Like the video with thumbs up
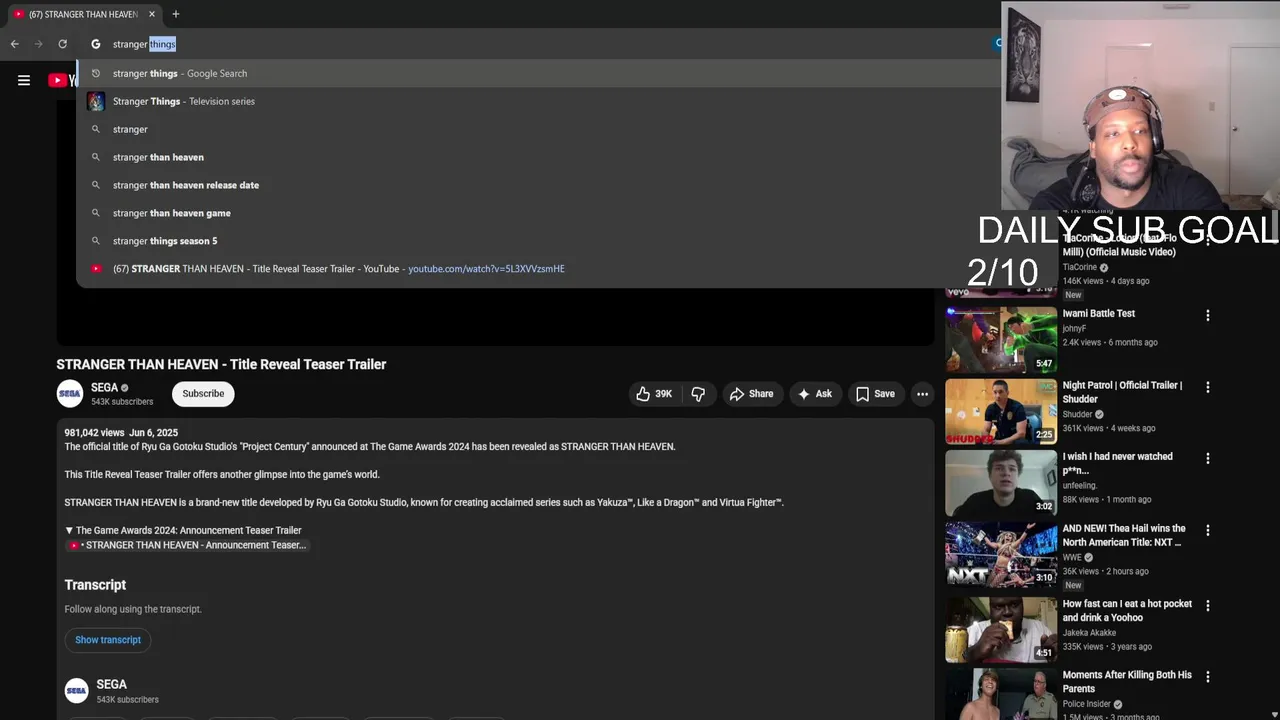Screen dimensions: 1280x720 pos(654,394)
